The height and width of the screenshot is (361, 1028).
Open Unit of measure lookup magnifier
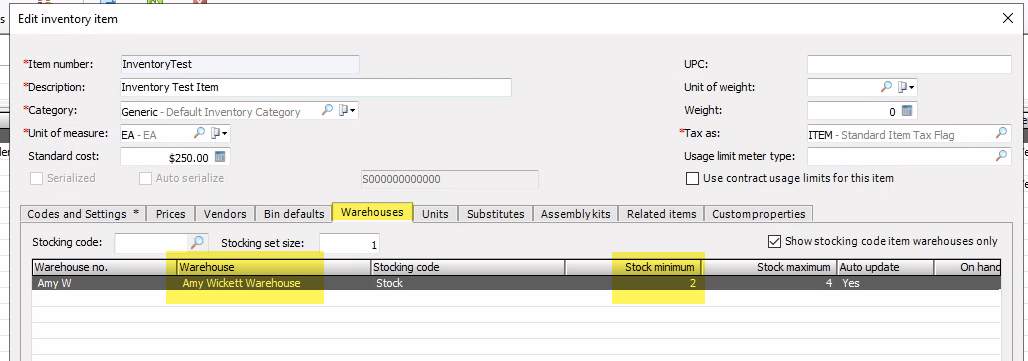(199, 134)
